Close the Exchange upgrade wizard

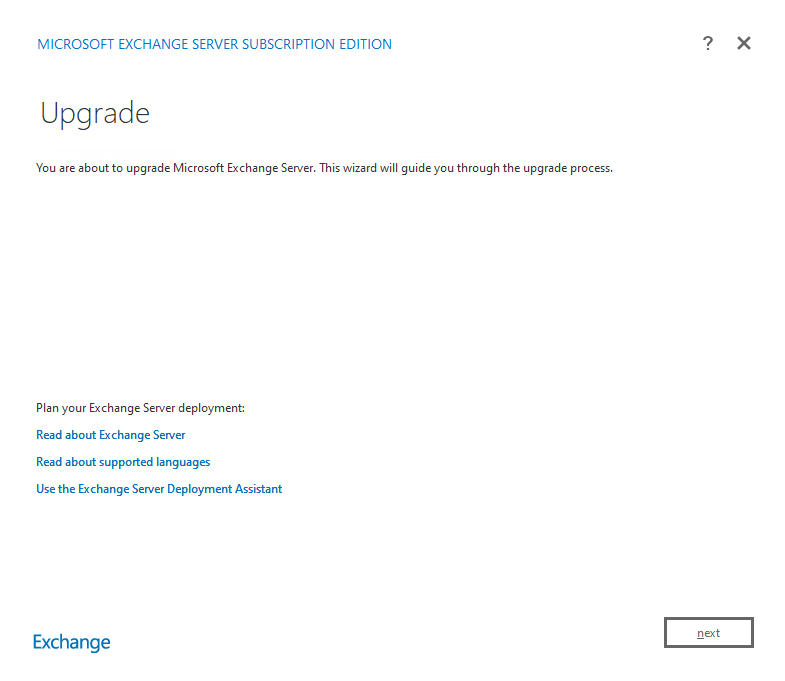743,43
